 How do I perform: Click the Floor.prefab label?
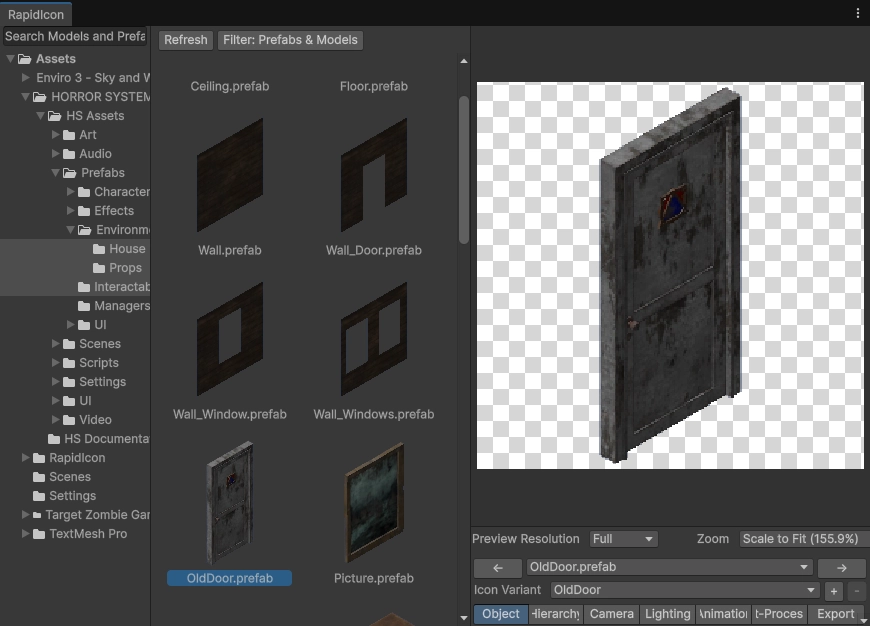point(374,87)
